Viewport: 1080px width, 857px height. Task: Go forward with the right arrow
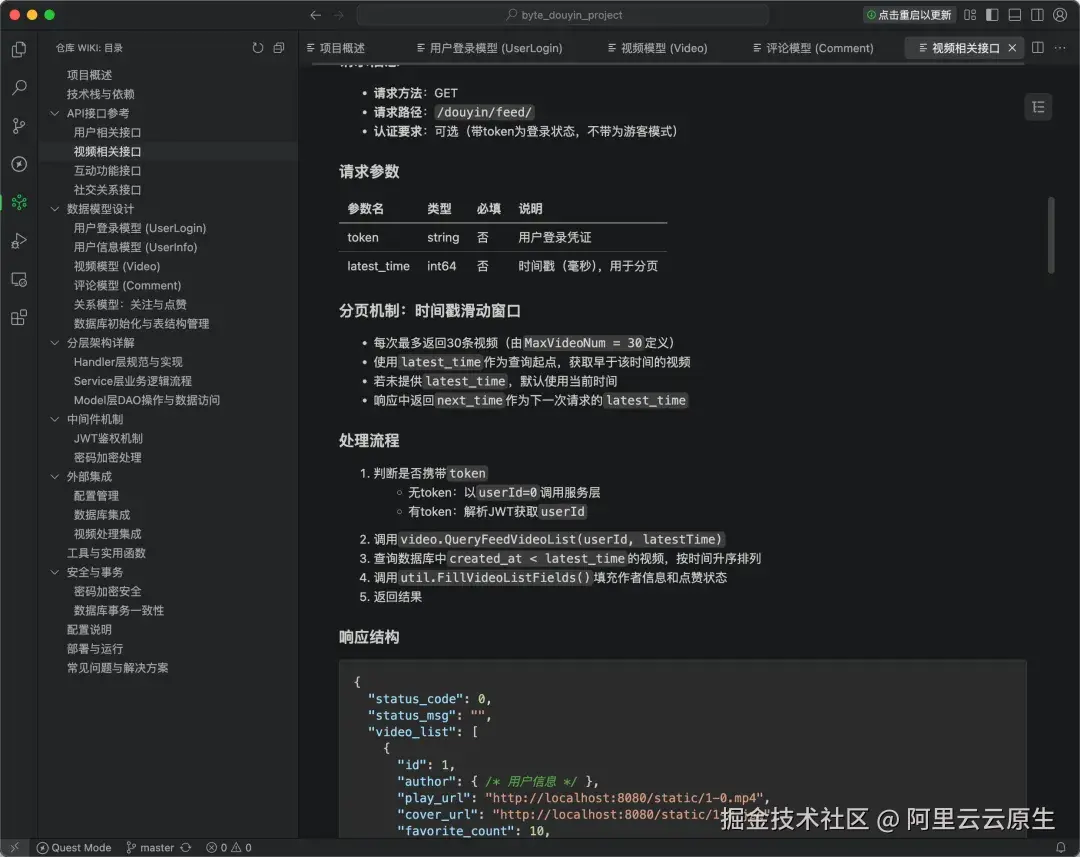[338, 15]
